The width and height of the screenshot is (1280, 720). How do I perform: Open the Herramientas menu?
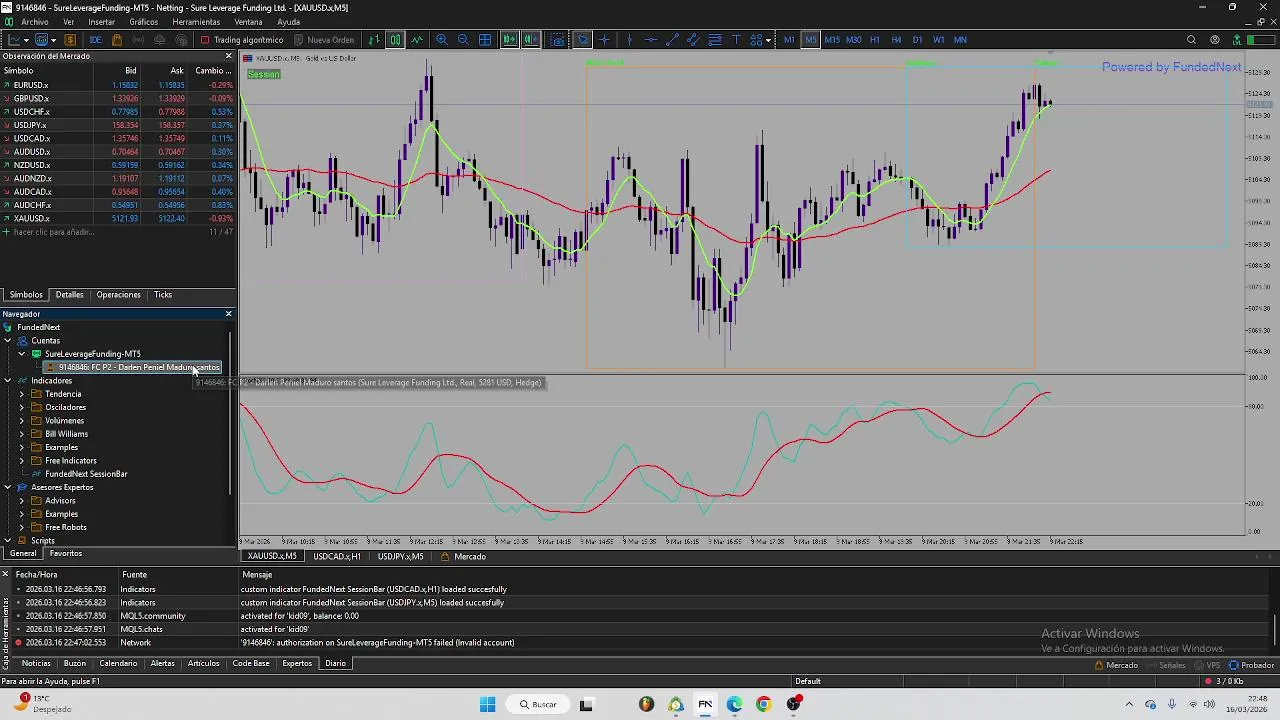click(x=196, y=22)
